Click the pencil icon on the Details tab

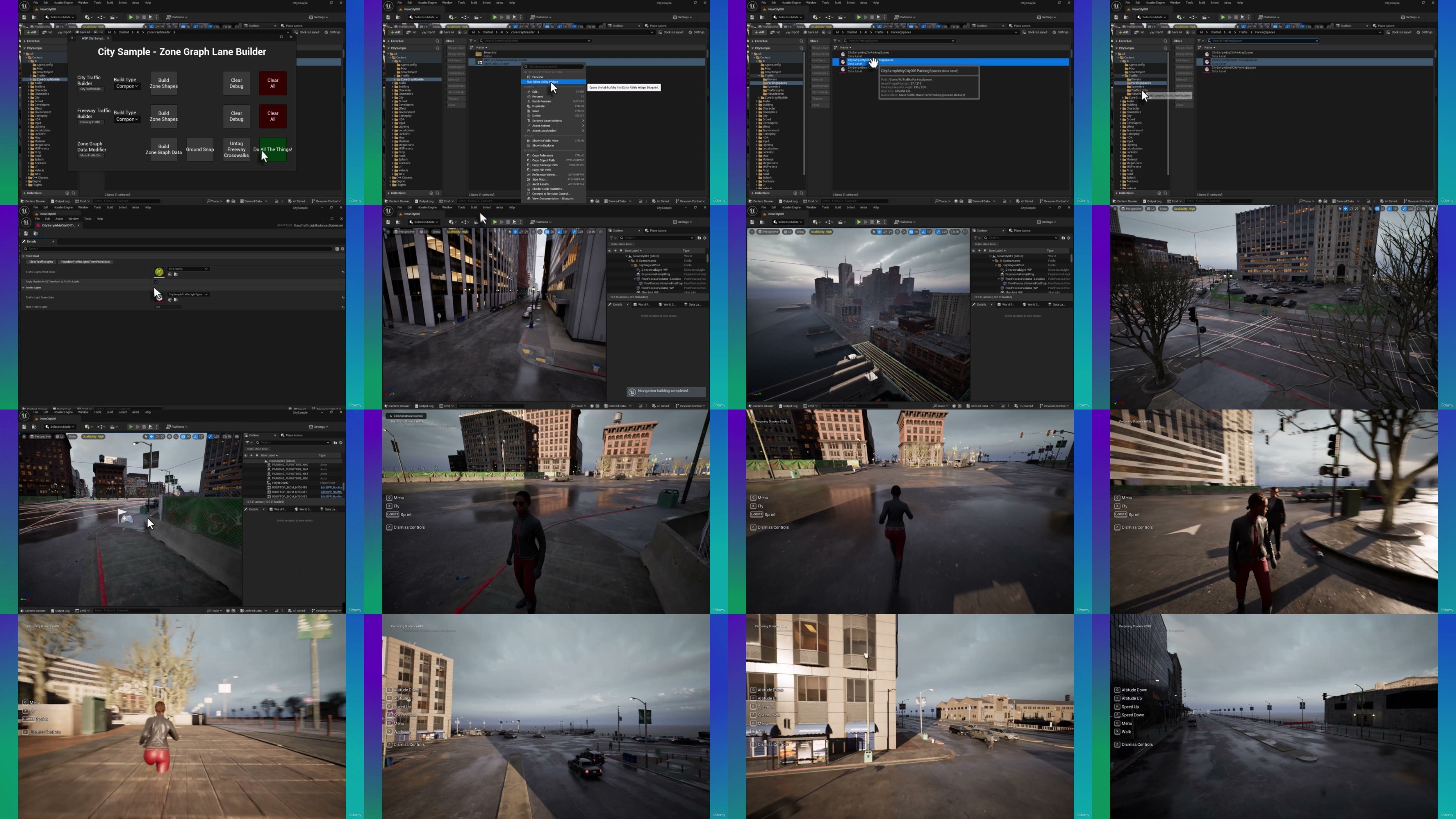[x=24, y=241]
